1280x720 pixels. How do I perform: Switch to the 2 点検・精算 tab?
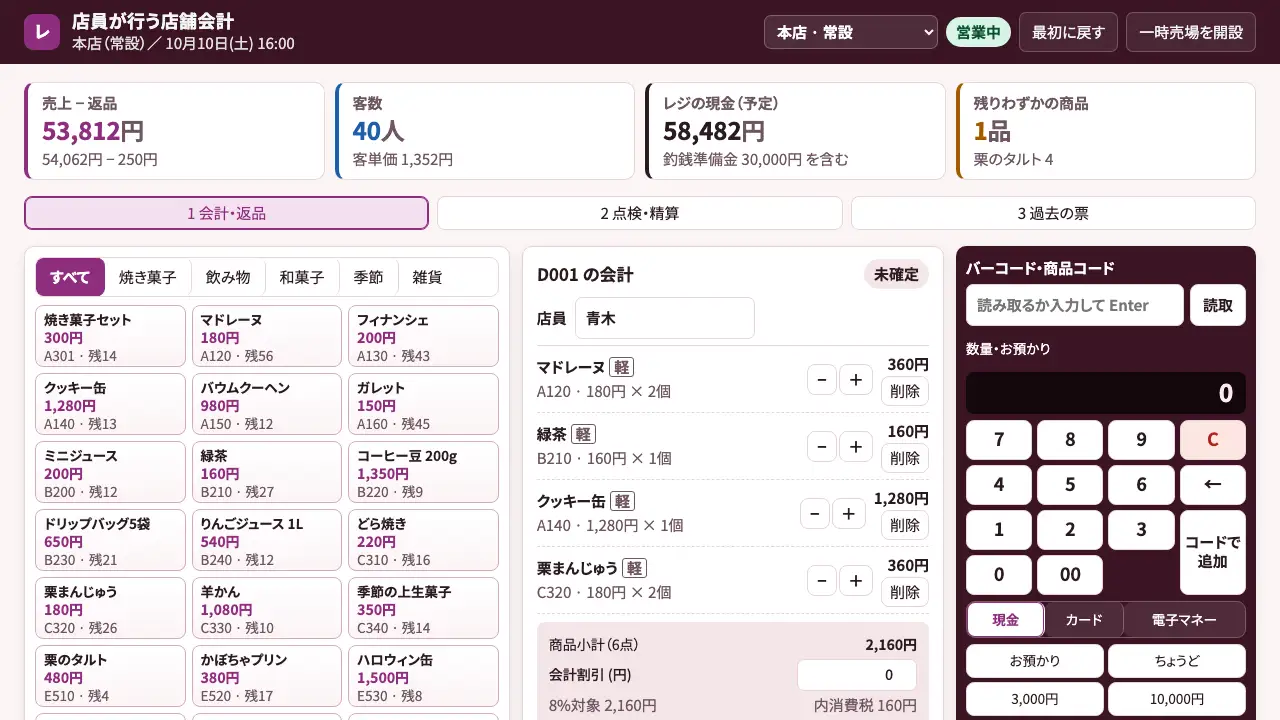(640, 213)
